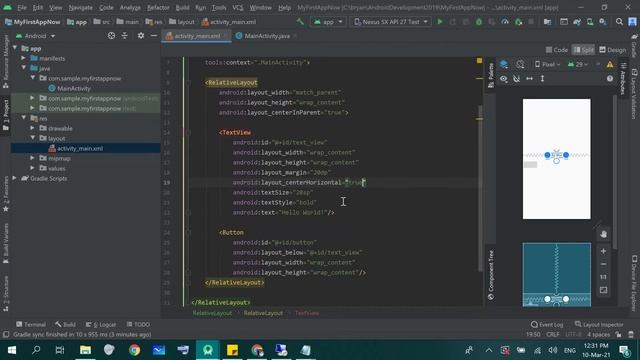Collapse the java folder
Screen dimensions: 640x360
[x=24, y=68]
